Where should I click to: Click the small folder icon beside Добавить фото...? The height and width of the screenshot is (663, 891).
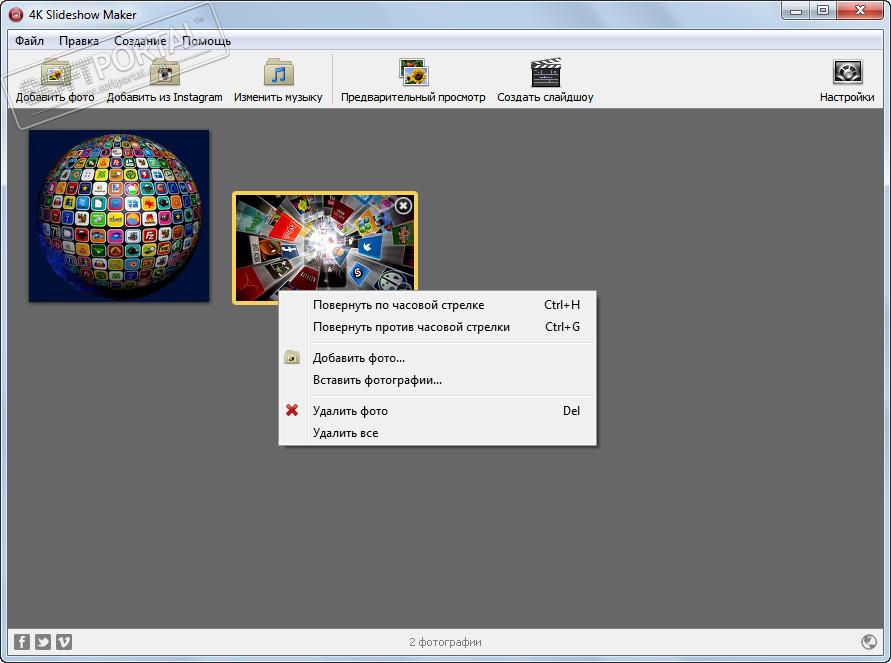point(292,357)
